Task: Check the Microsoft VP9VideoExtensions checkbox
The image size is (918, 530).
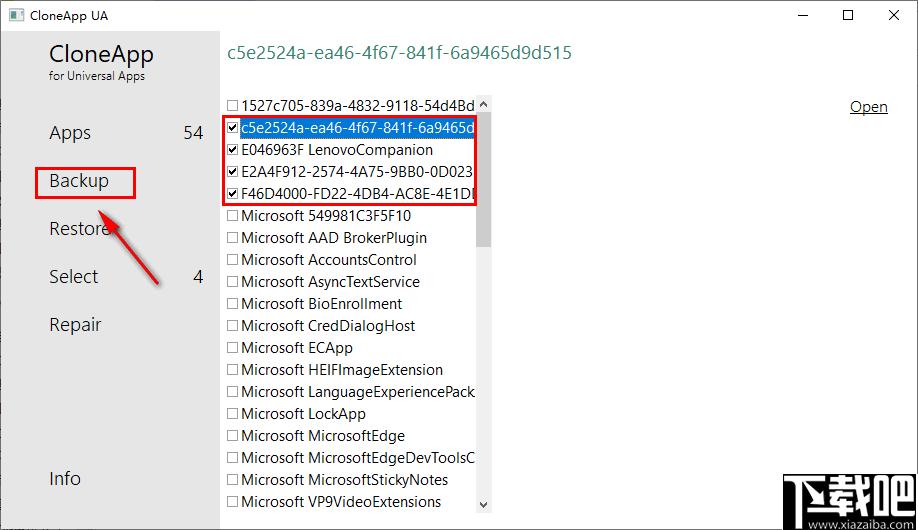Action: point(232,501)
